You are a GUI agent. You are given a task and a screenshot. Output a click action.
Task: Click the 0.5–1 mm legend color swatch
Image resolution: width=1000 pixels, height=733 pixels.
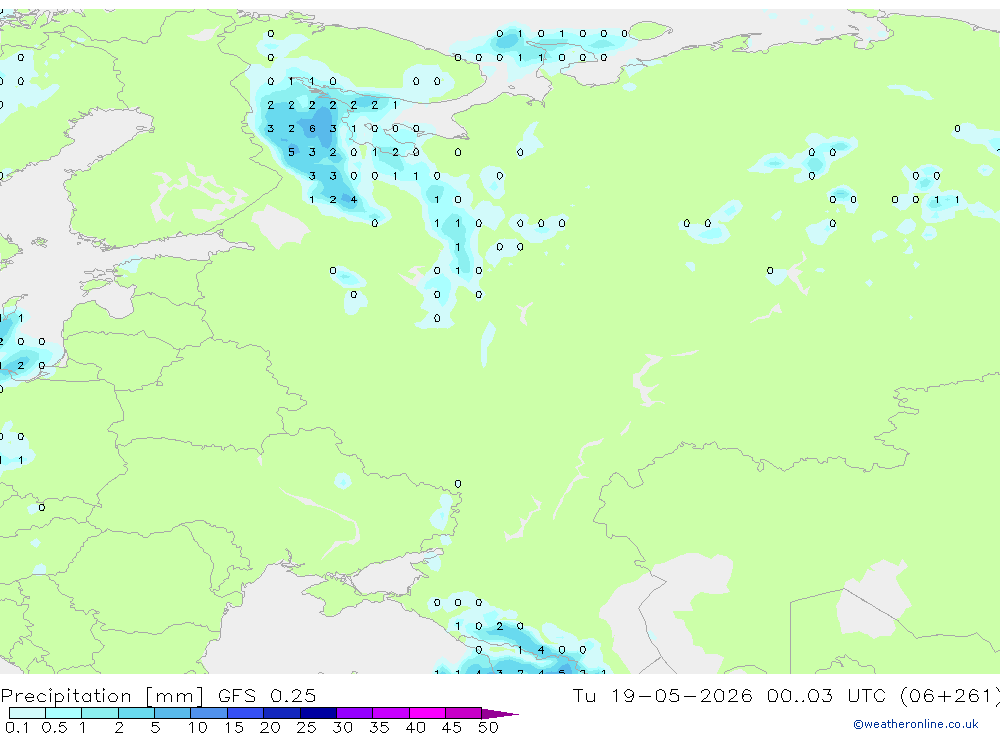[64, 713]
